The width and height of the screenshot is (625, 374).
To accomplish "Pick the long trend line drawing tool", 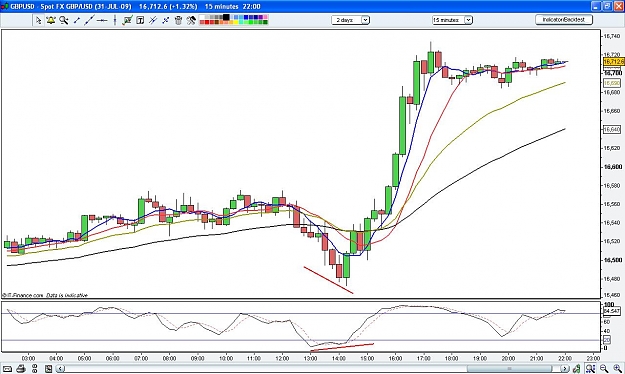I will point(89,20).
